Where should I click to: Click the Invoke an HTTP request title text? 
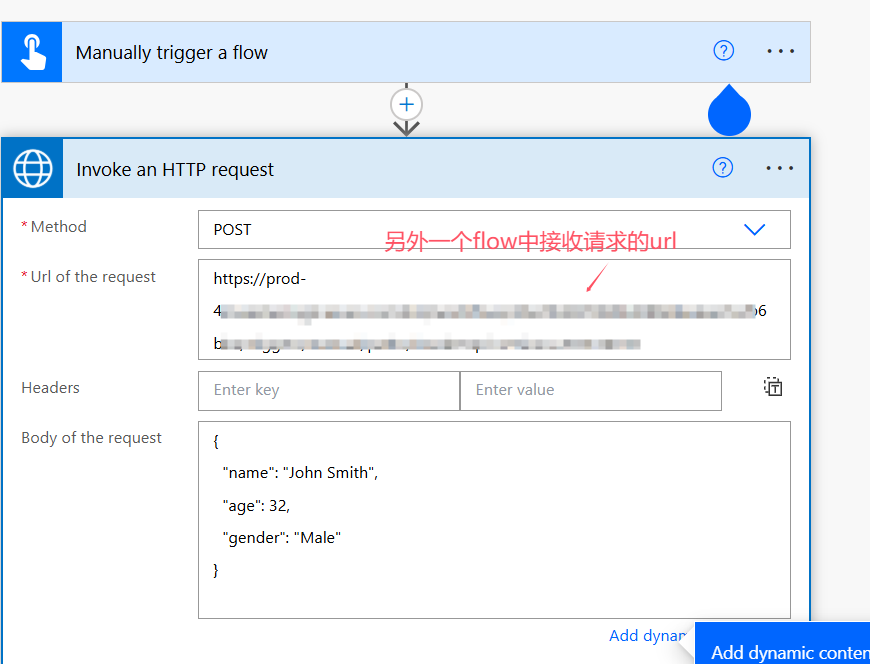click(x=176, y=169)
